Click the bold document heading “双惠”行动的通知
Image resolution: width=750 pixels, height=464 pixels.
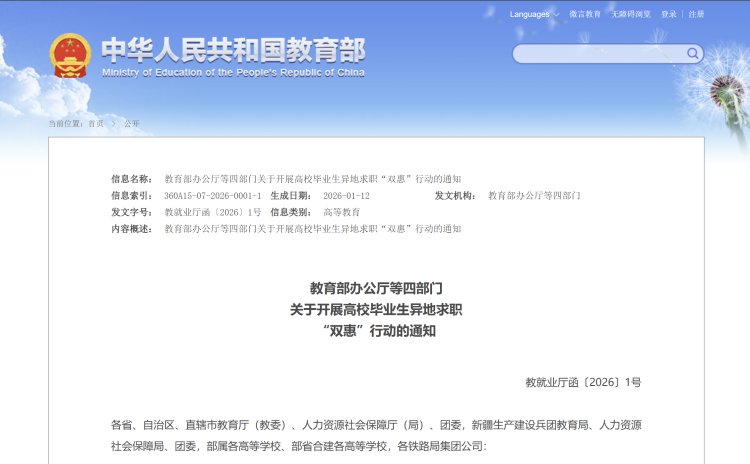click(376, 331)
